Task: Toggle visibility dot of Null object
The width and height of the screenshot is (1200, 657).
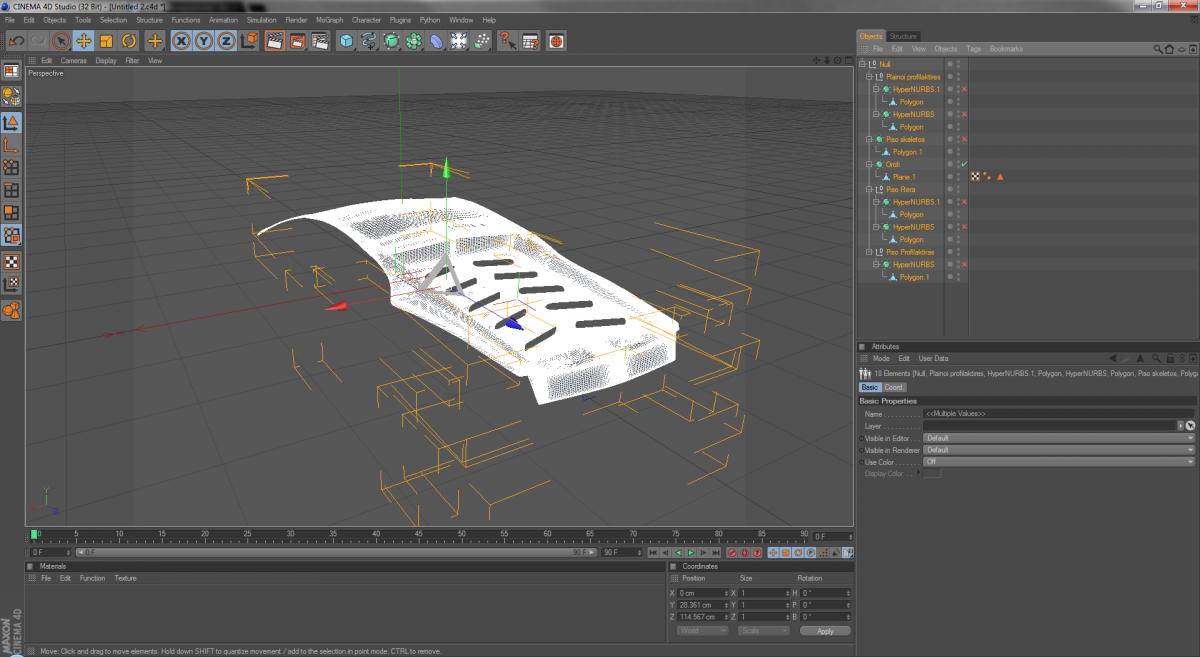Action: (x=950, y=63)
